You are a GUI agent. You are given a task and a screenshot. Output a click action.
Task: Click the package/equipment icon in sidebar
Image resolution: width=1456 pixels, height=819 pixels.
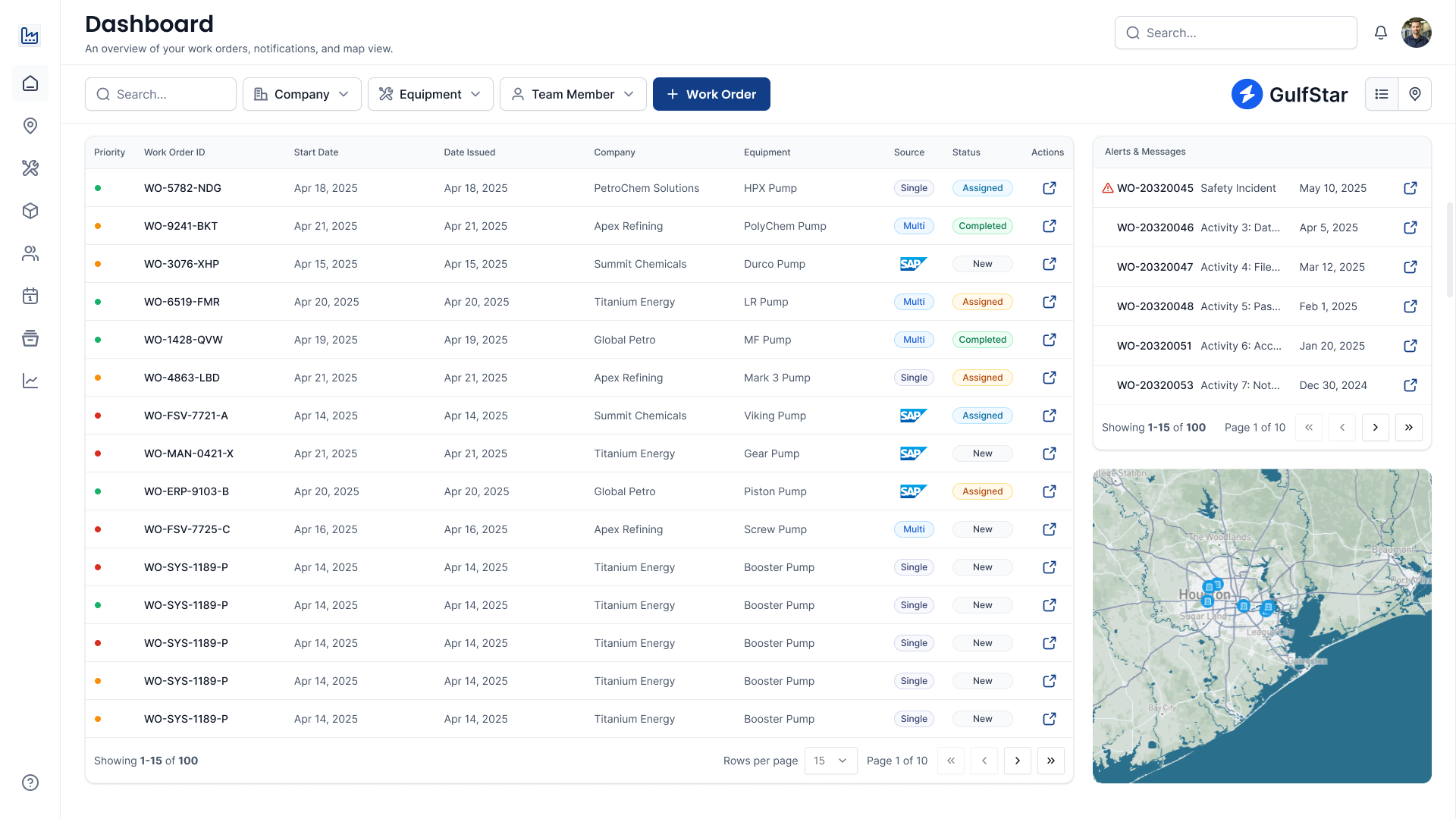(30, 211)
